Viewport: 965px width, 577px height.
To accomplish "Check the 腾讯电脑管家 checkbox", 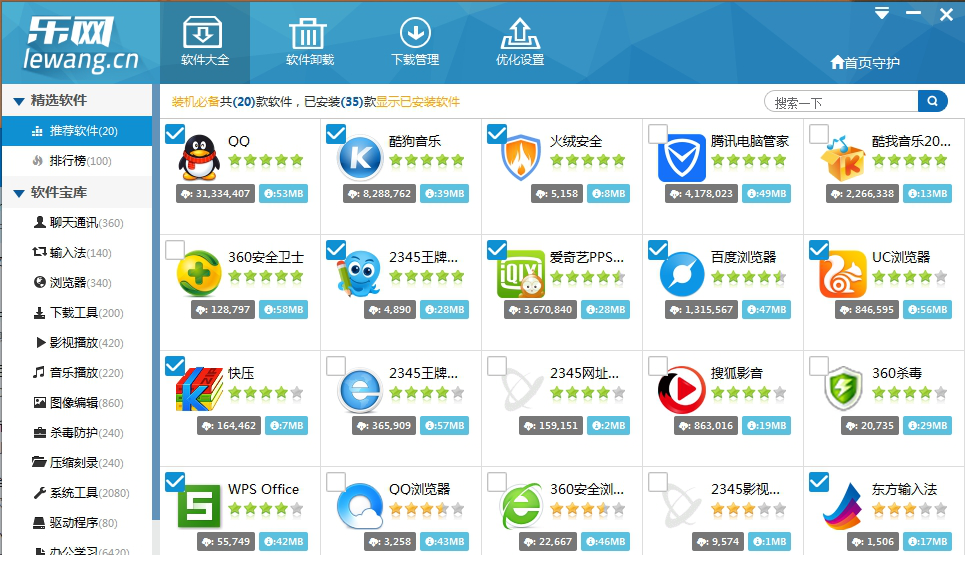I will tap(658, 134).
